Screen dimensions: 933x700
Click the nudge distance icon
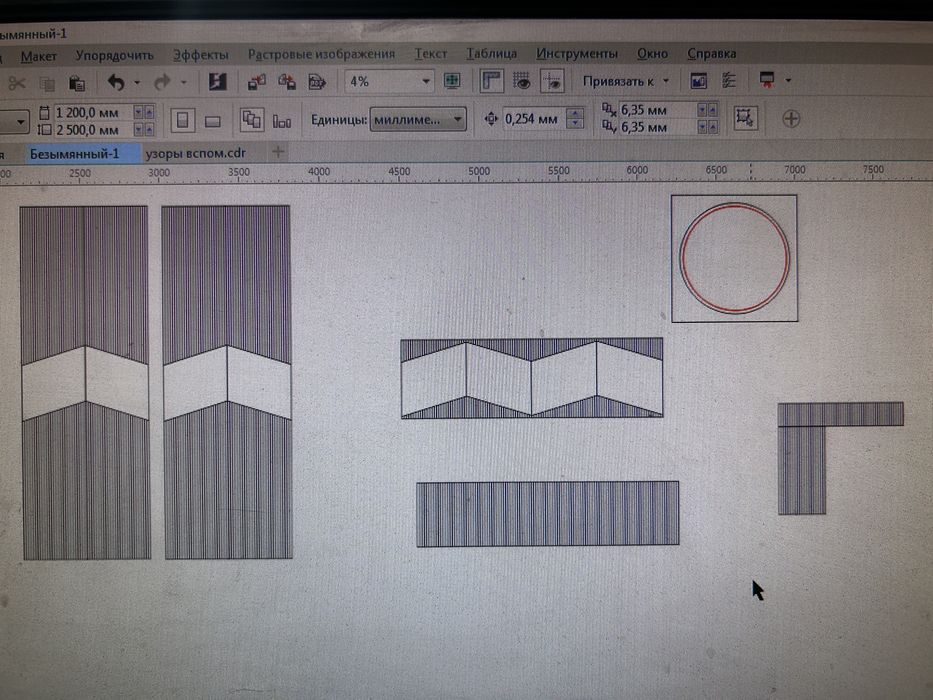[491, 119]
